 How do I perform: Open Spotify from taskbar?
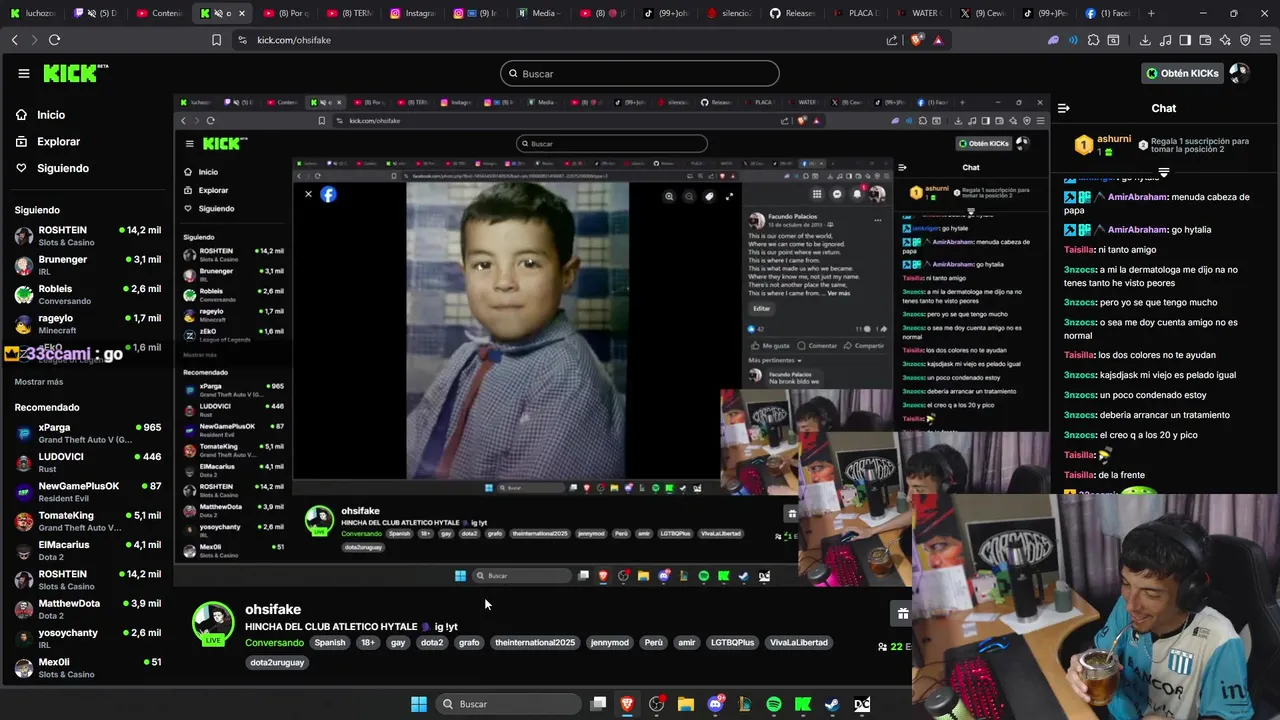coord(774,704)
